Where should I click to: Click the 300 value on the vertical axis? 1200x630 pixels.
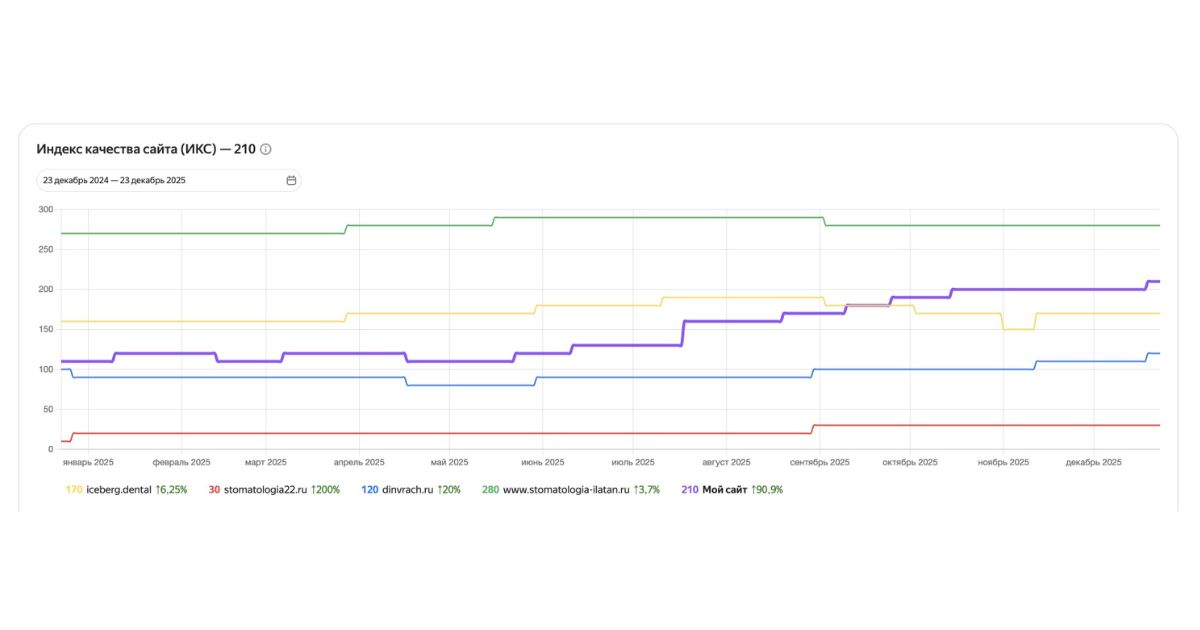click(45, 210)
